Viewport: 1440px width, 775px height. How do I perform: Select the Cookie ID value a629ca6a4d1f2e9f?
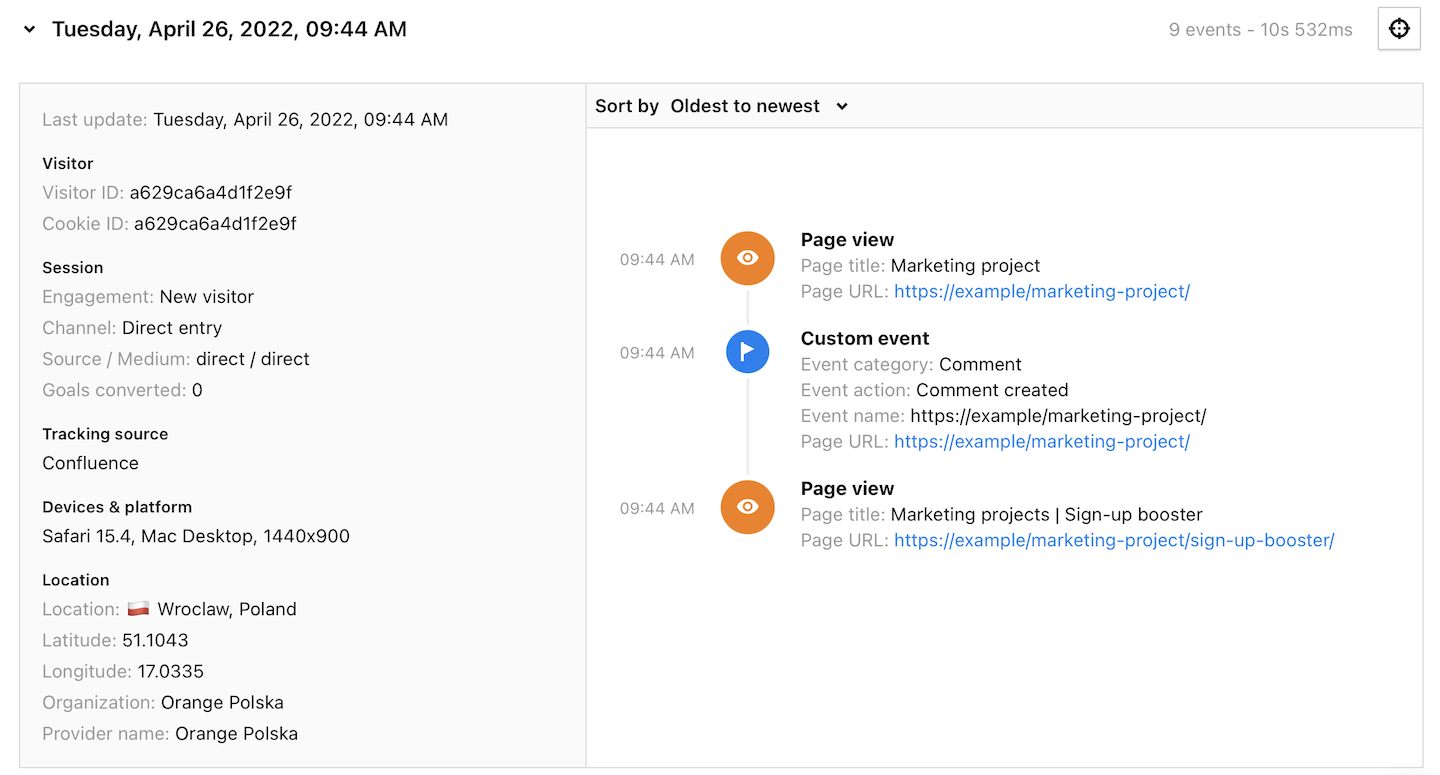pyautogui.click(x=215, y=224)
